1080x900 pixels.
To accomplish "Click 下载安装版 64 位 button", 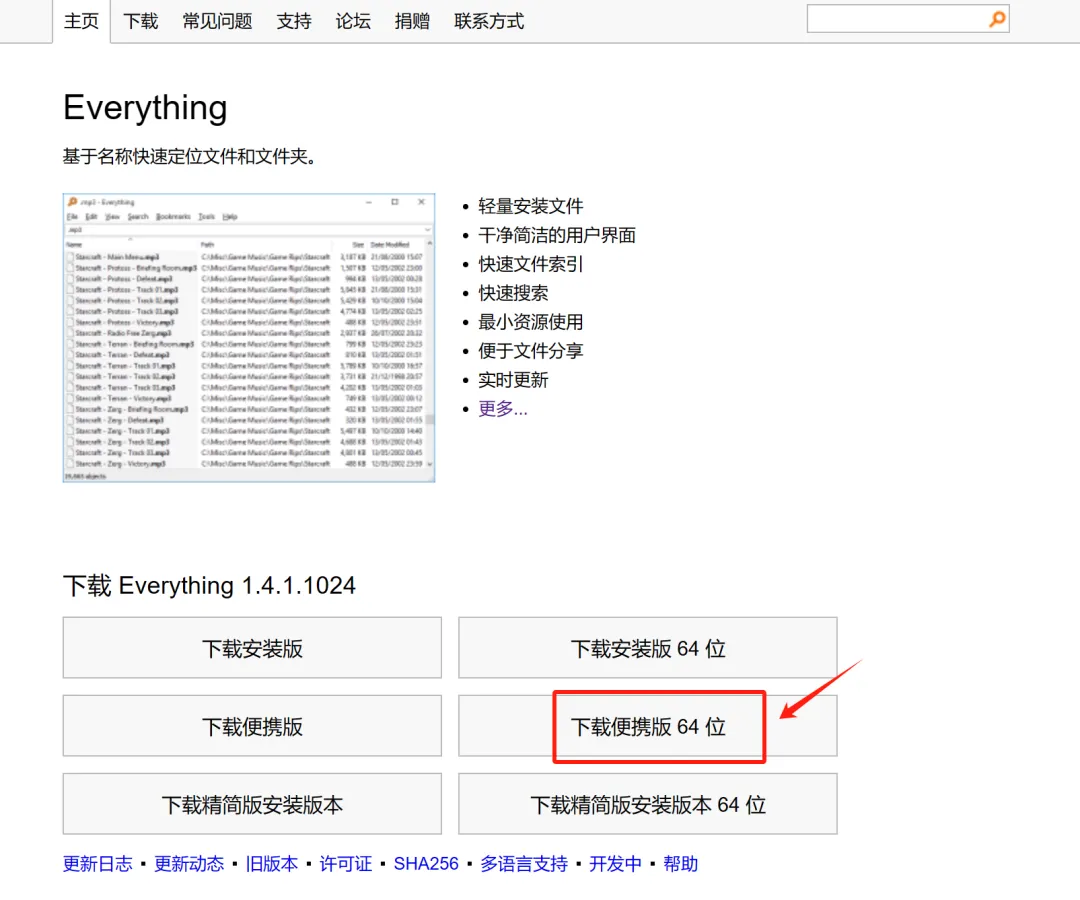I will tap(647, 648).
